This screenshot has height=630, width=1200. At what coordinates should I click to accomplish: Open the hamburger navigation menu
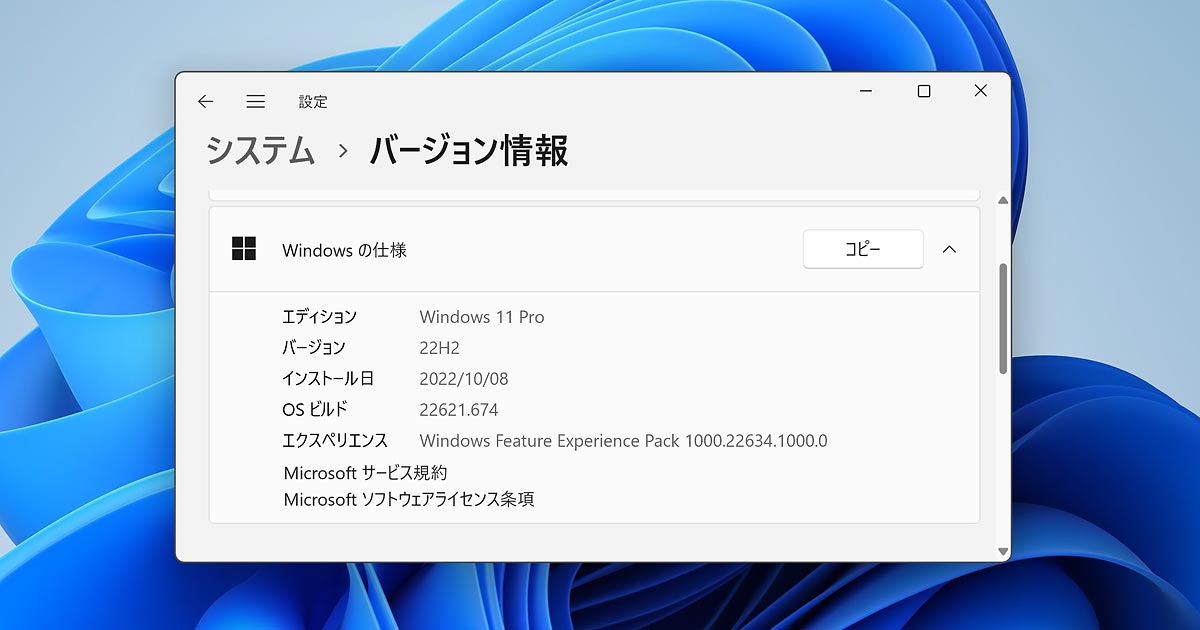point(256,101)
